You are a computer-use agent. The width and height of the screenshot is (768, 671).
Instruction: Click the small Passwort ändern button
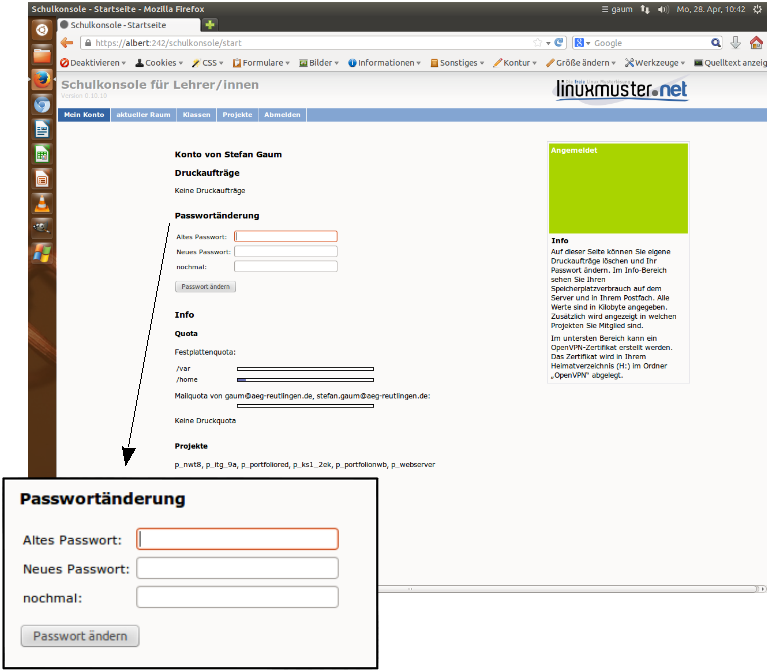[205, 287]
